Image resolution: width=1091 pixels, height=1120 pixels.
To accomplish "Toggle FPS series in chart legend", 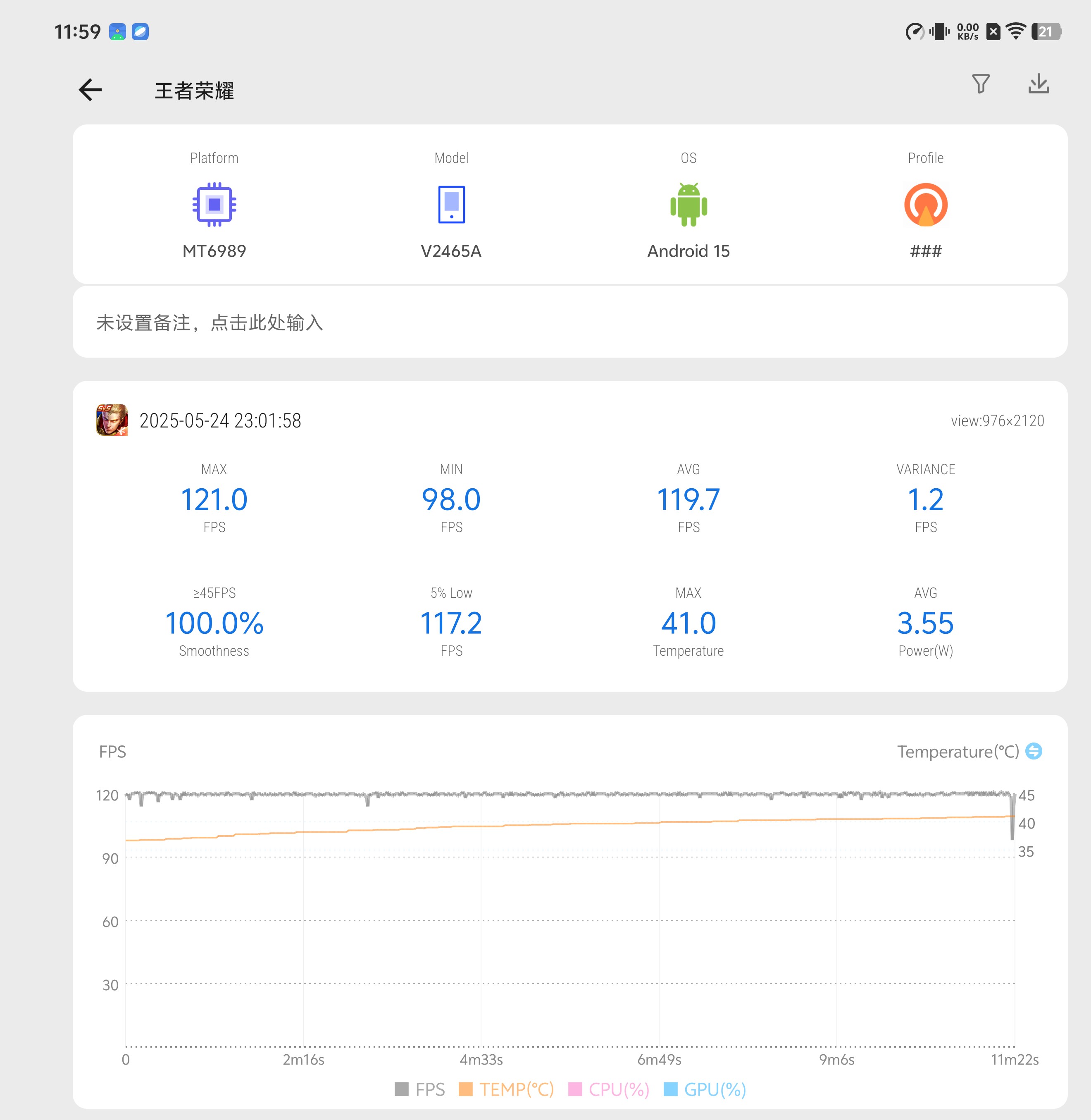I will point(420,1089).
